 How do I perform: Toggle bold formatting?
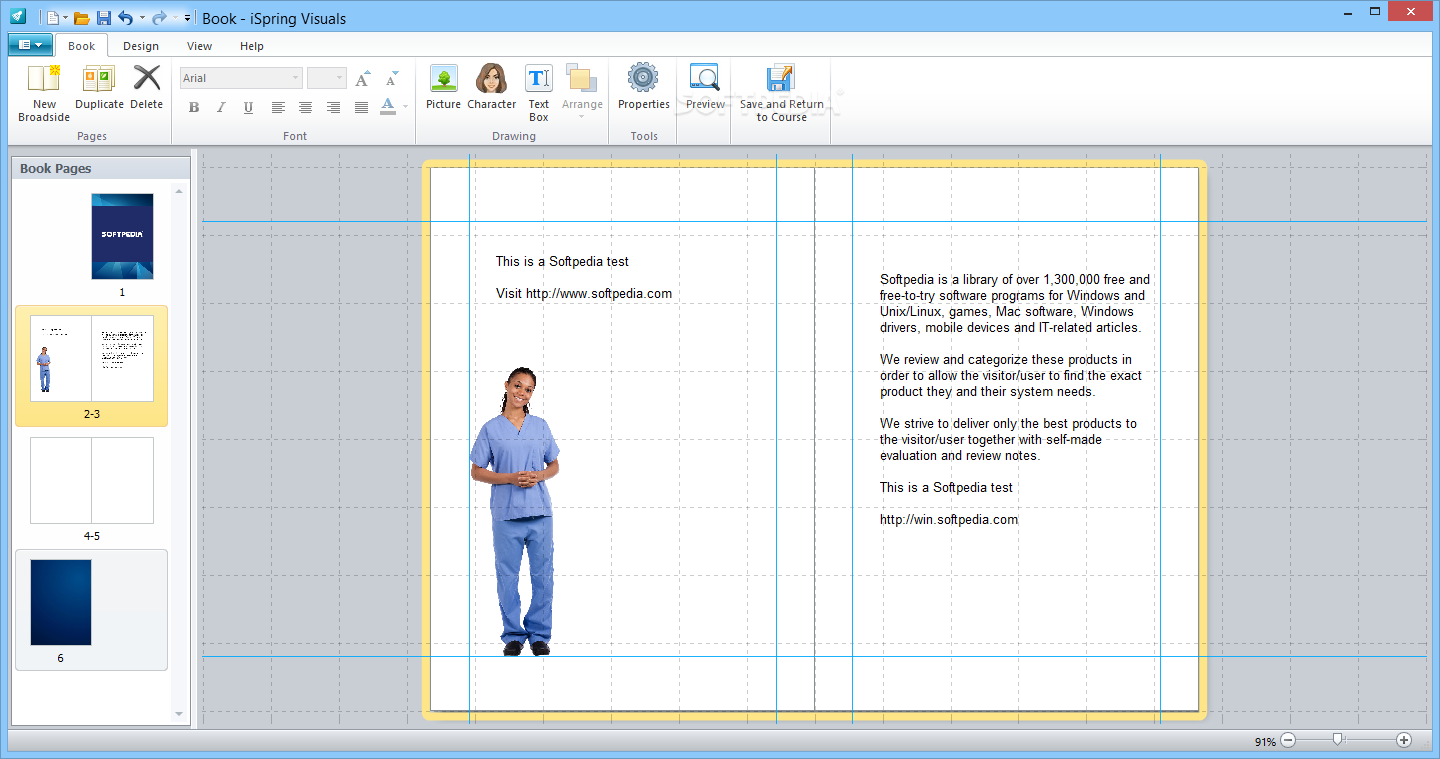pos(194,107)
